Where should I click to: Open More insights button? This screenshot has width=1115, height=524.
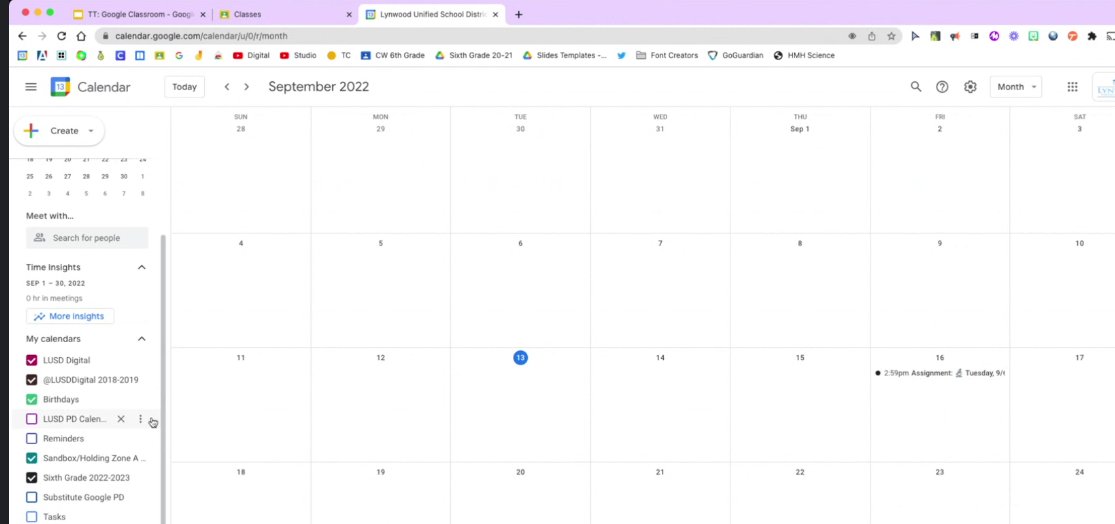pos(70,316)
